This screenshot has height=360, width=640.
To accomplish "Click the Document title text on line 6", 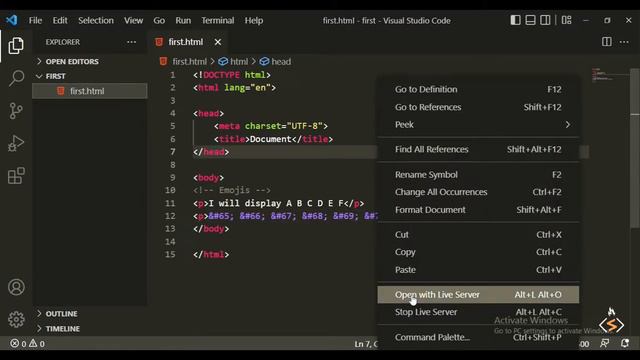I will (x=271, y=139).
